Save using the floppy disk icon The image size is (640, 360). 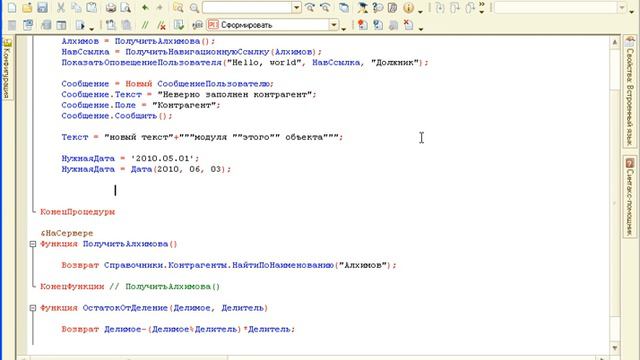click(42, 7)
